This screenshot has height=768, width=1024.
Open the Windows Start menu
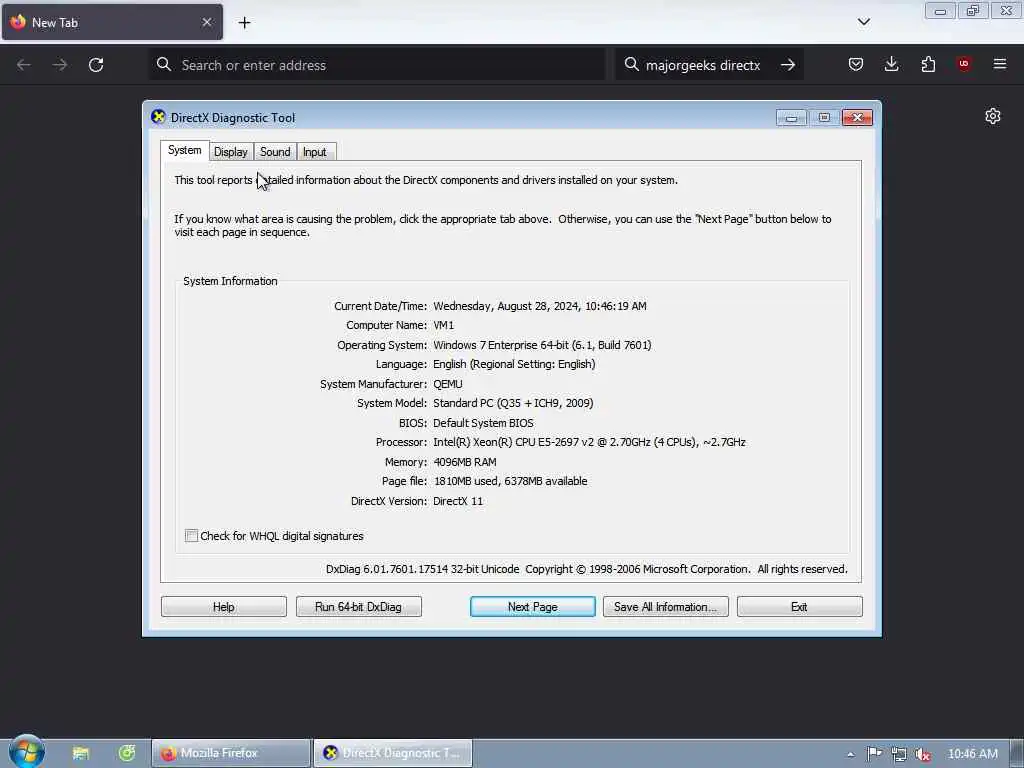27,752
